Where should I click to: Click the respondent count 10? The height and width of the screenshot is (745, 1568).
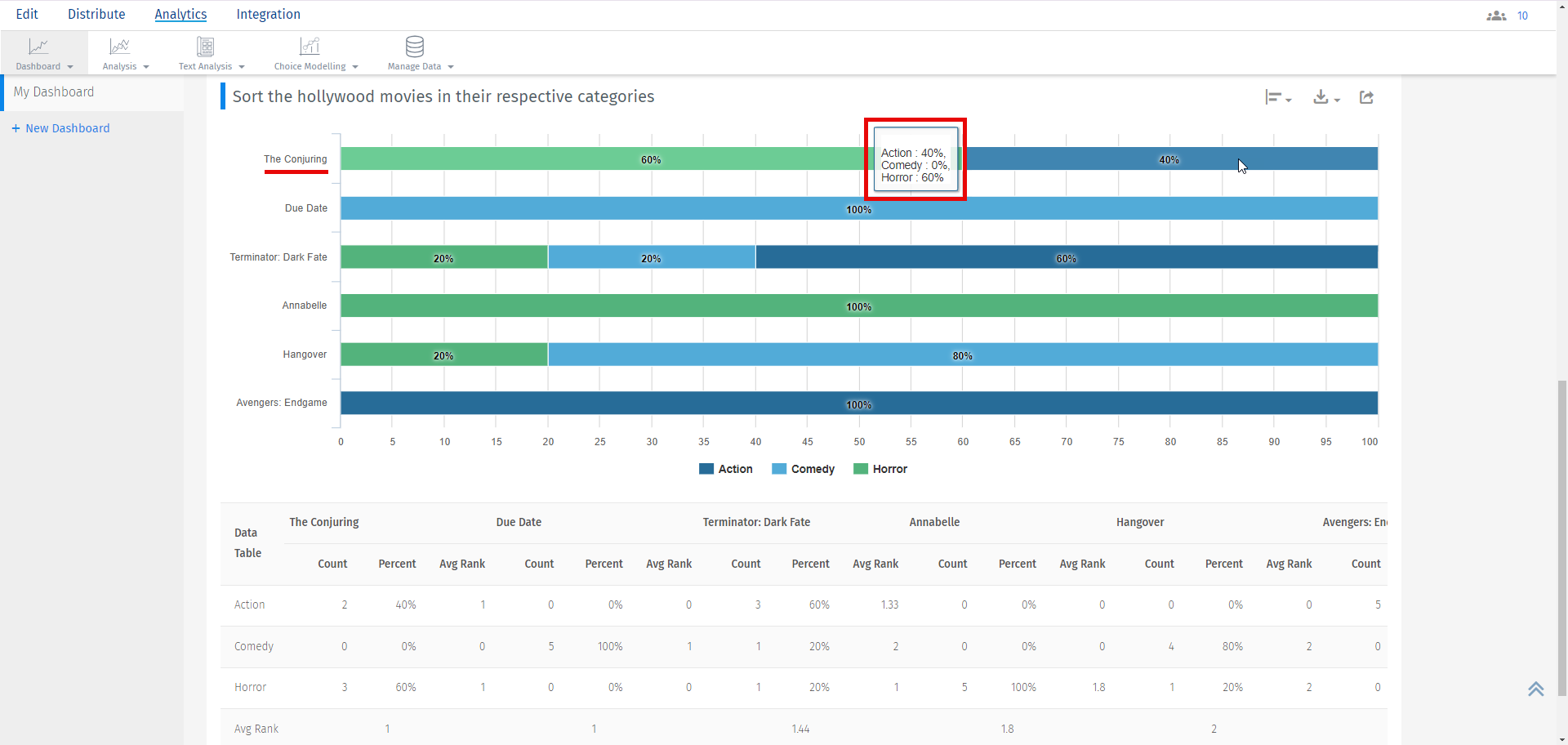coord(1522,16)
